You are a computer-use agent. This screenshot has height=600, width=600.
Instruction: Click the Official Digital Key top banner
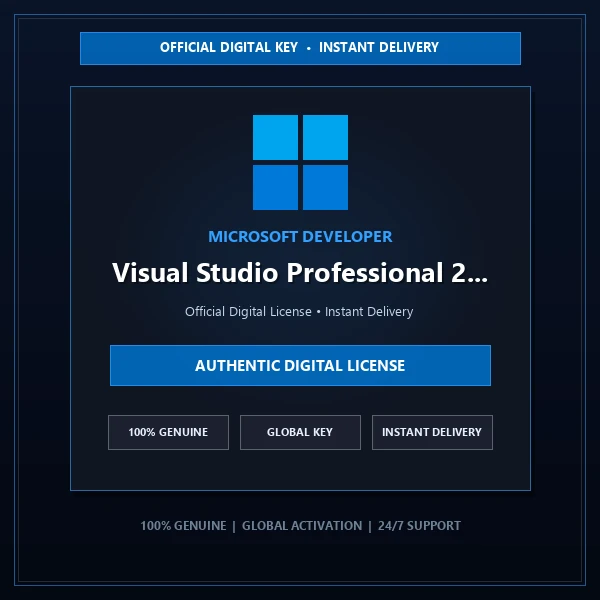[x=300, y=49]
